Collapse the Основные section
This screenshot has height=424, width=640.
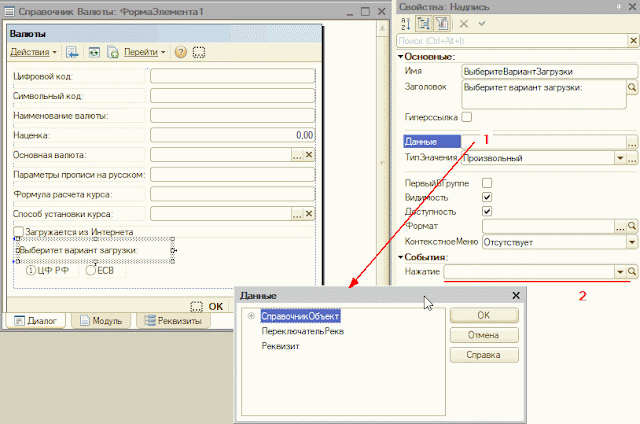[x=401, y=57]
